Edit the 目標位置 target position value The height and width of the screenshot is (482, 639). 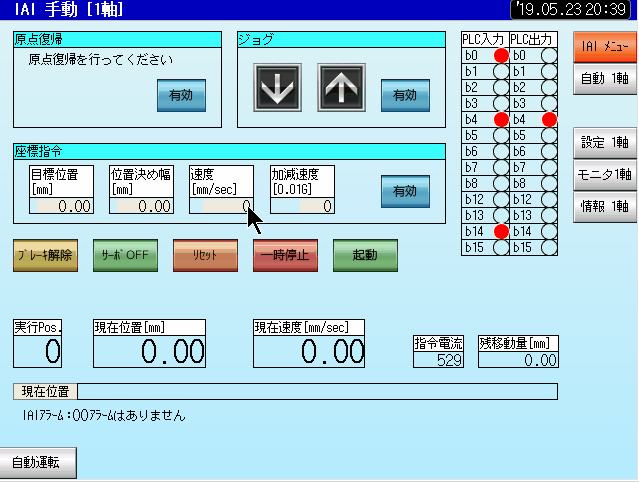pos(62,206)
